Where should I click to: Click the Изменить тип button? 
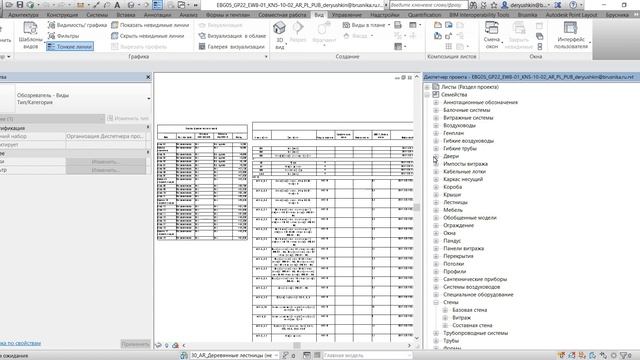tap(128, 118)
